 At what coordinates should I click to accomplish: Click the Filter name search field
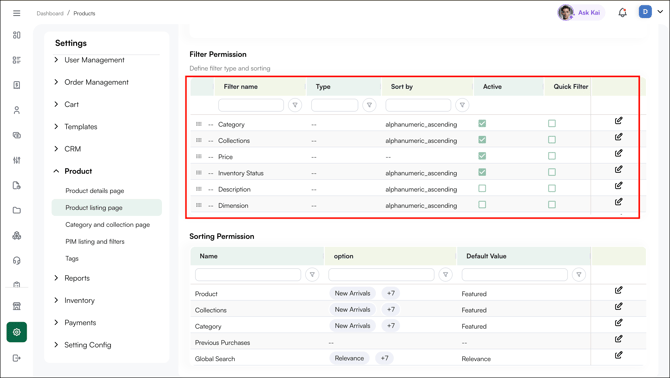point(251,105)
